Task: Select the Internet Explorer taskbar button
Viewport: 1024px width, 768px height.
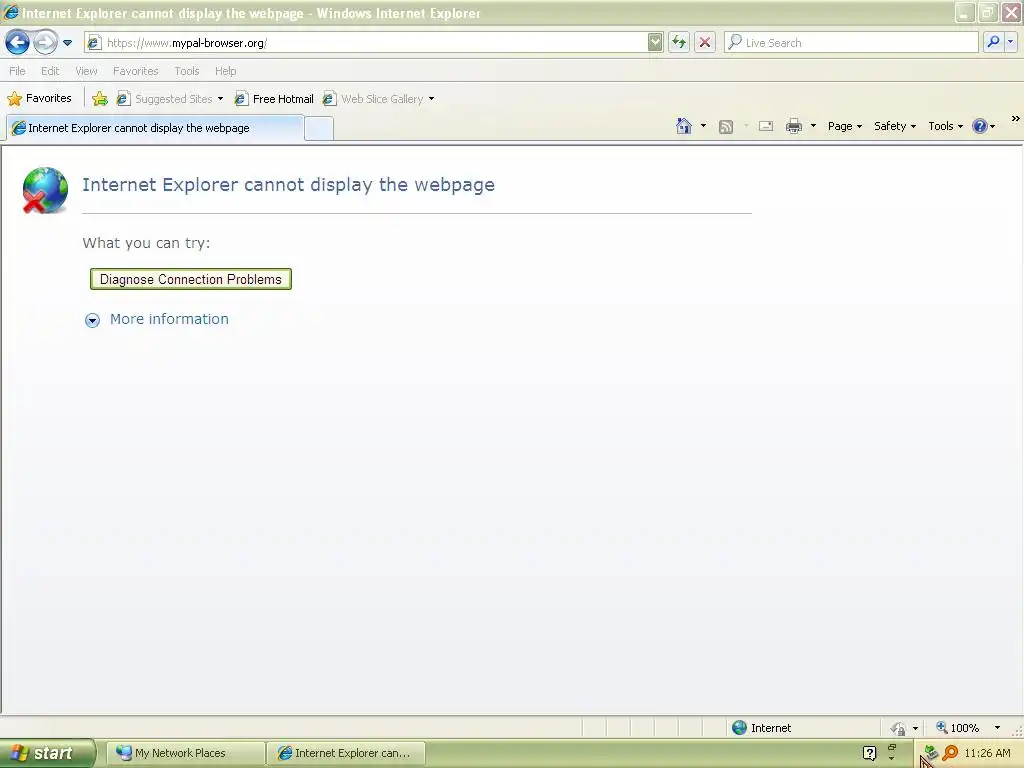Action: pyautogui.click(x=346, y=753)
